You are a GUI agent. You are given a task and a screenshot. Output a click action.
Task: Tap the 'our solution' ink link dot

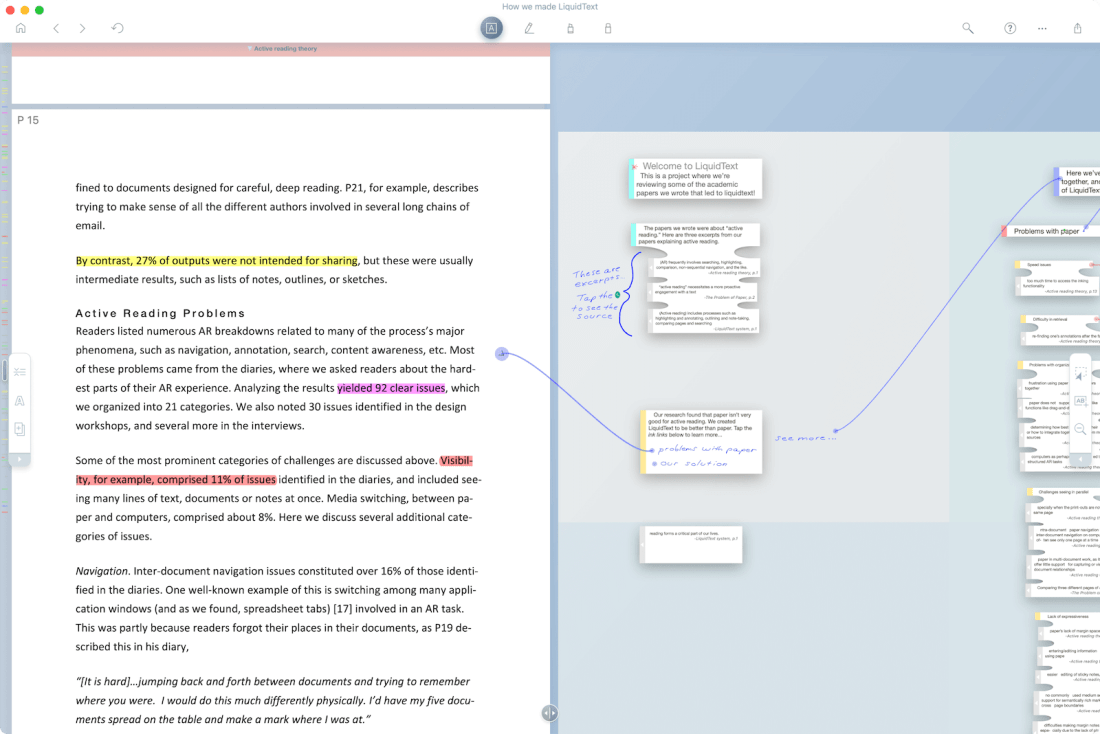click(x=655, y=464)
